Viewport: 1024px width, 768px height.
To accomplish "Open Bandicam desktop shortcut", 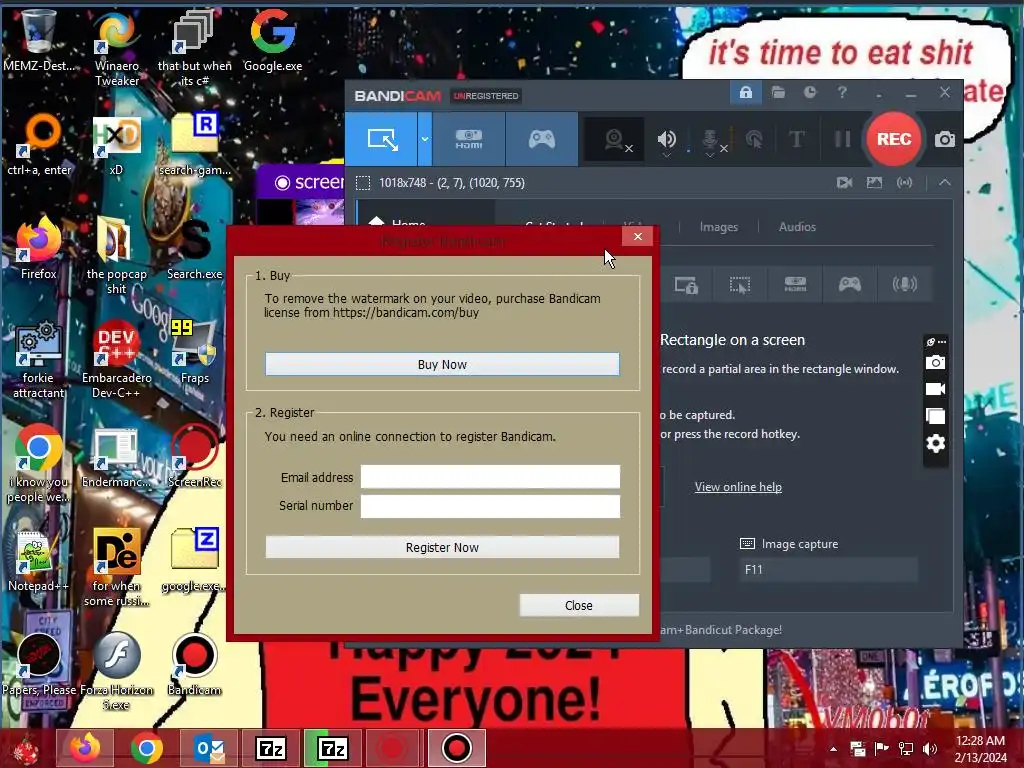I will click(x=194, y=665).
